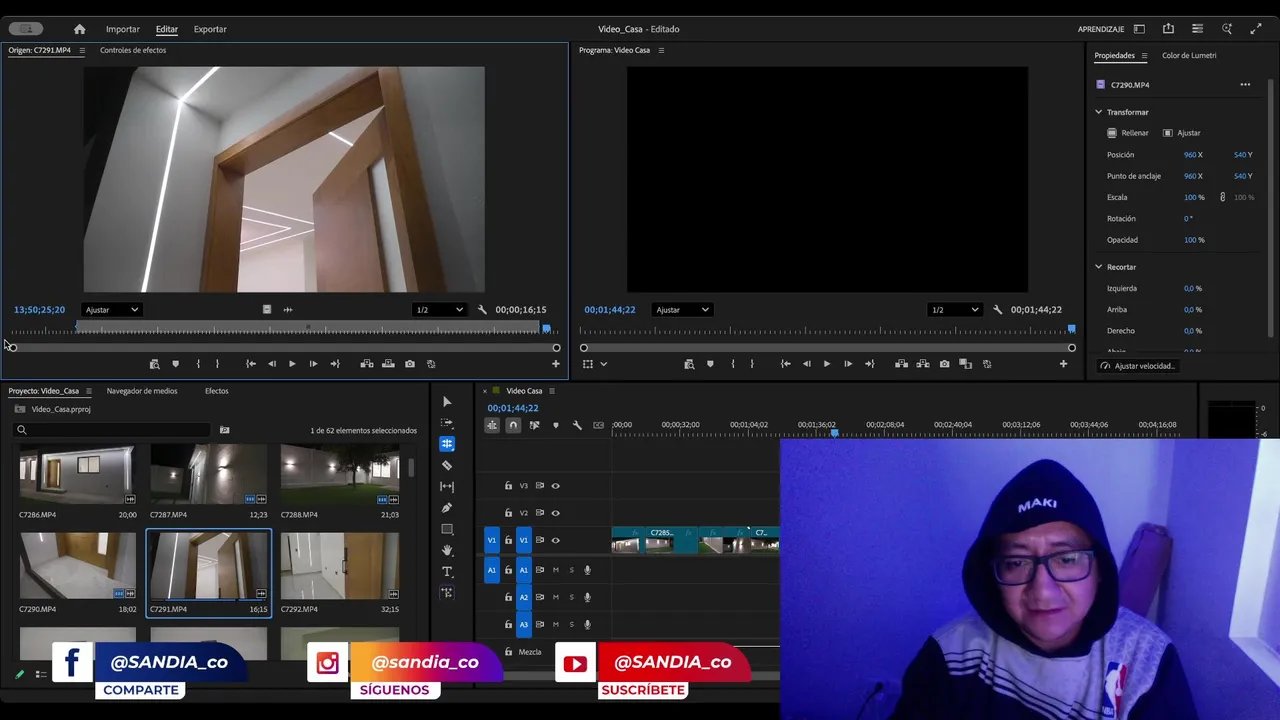Open the Source monitor 1/2 resolution dropdown
The image size is (1280, 720).
click(x=440, y=310)
